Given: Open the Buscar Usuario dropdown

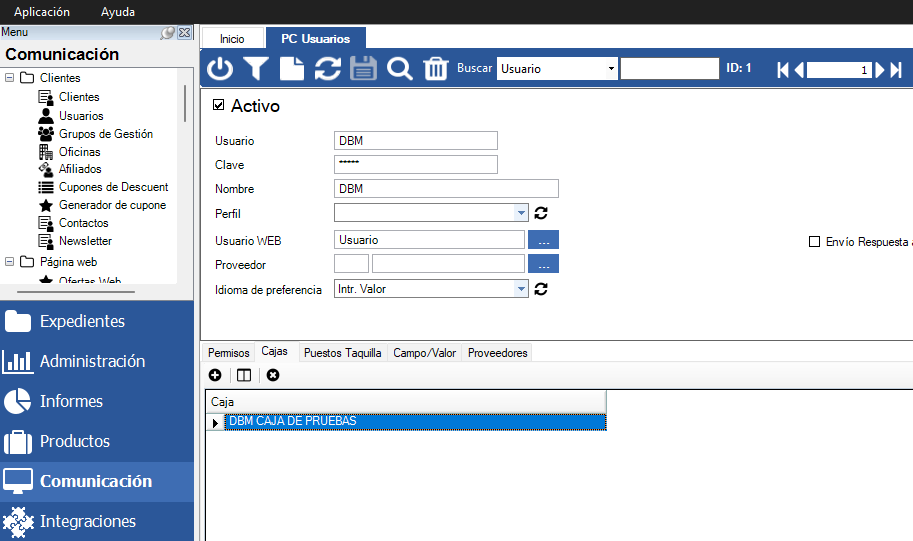Looking at the screenshot, I should pos(611,69).
